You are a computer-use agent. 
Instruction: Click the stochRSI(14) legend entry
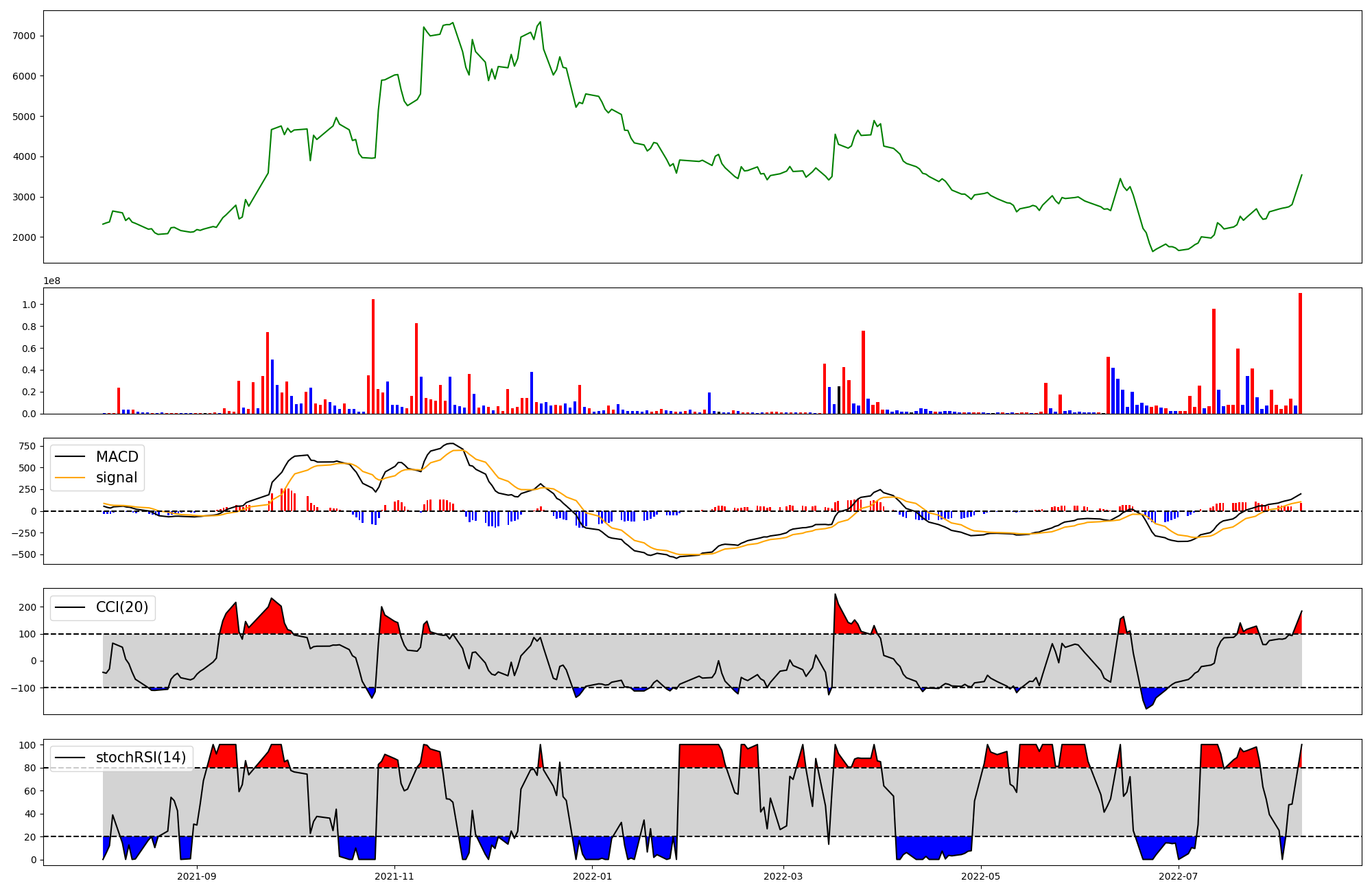[141, 758]
